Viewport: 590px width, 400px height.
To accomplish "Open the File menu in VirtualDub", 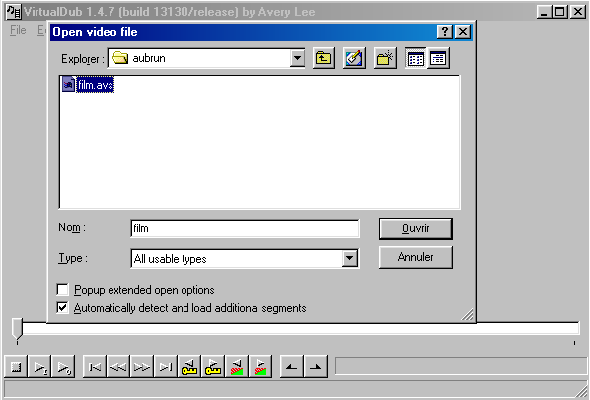I will pos(18,30).
